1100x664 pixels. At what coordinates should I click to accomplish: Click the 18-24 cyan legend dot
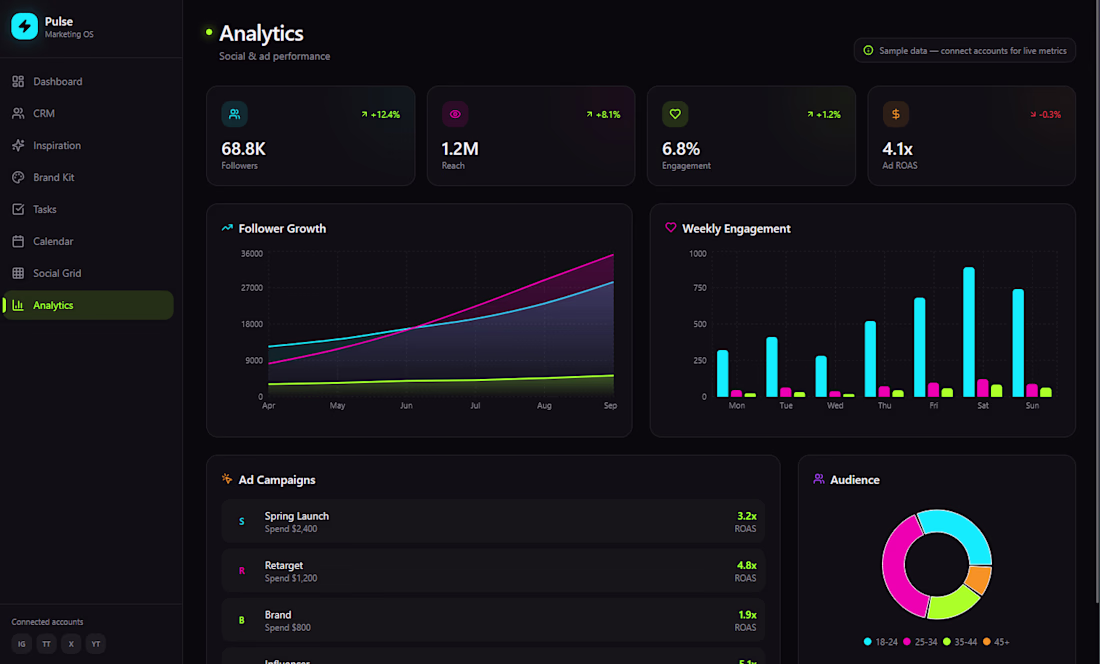(868, 642)
